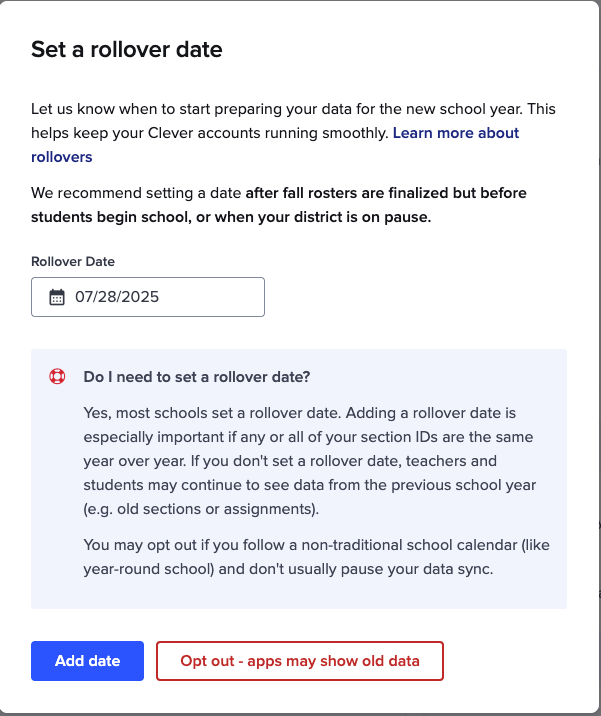Choose Opt out - apps may show old data
The width and height of the screenshot is (601, 716).
(299, 661)
